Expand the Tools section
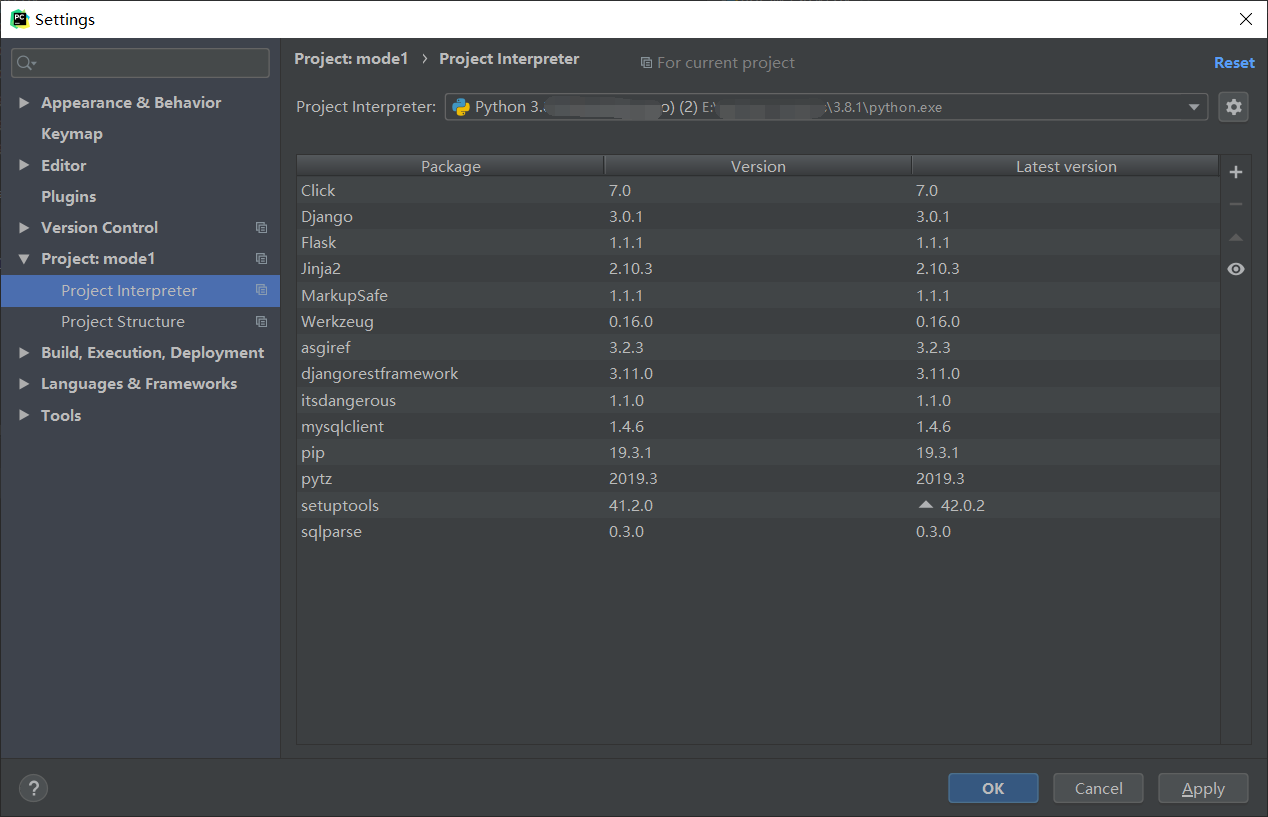Viewport: 1268px width, 817px height. 25,415
